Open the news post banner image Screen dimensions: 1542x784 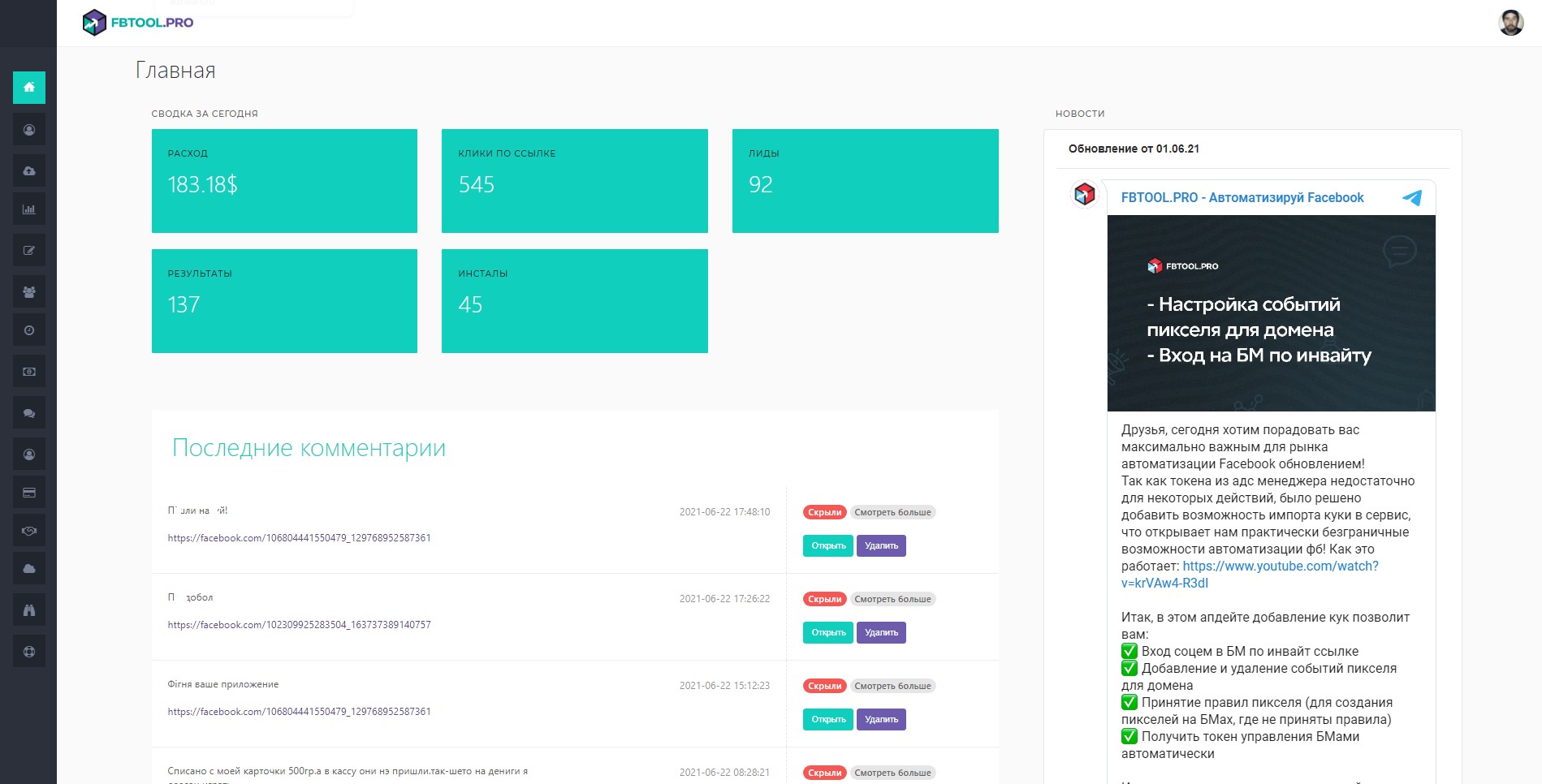pos(1272,313)
